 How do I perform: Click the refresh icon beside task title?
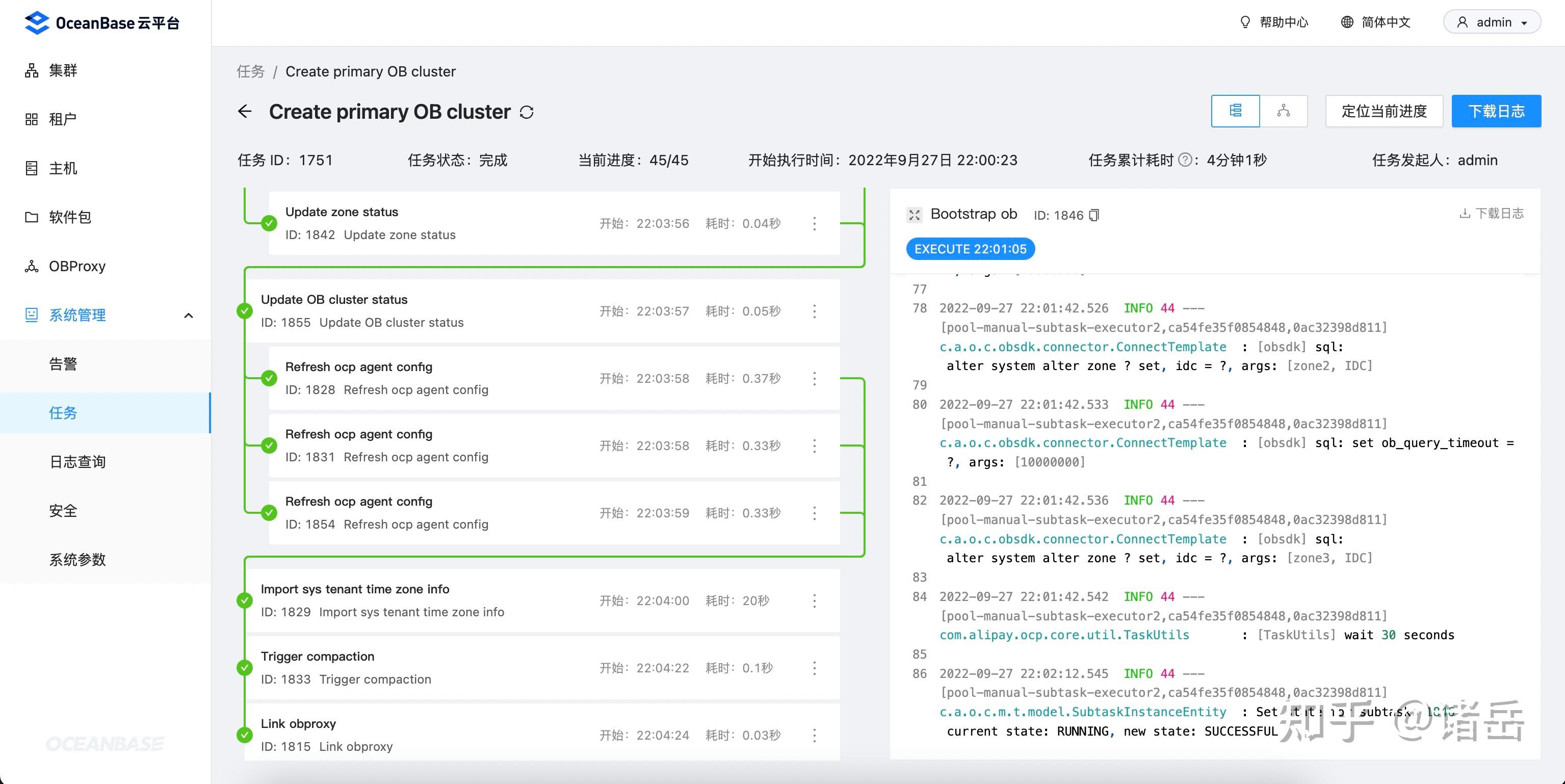pyautogui.click(x=527, y=112)
